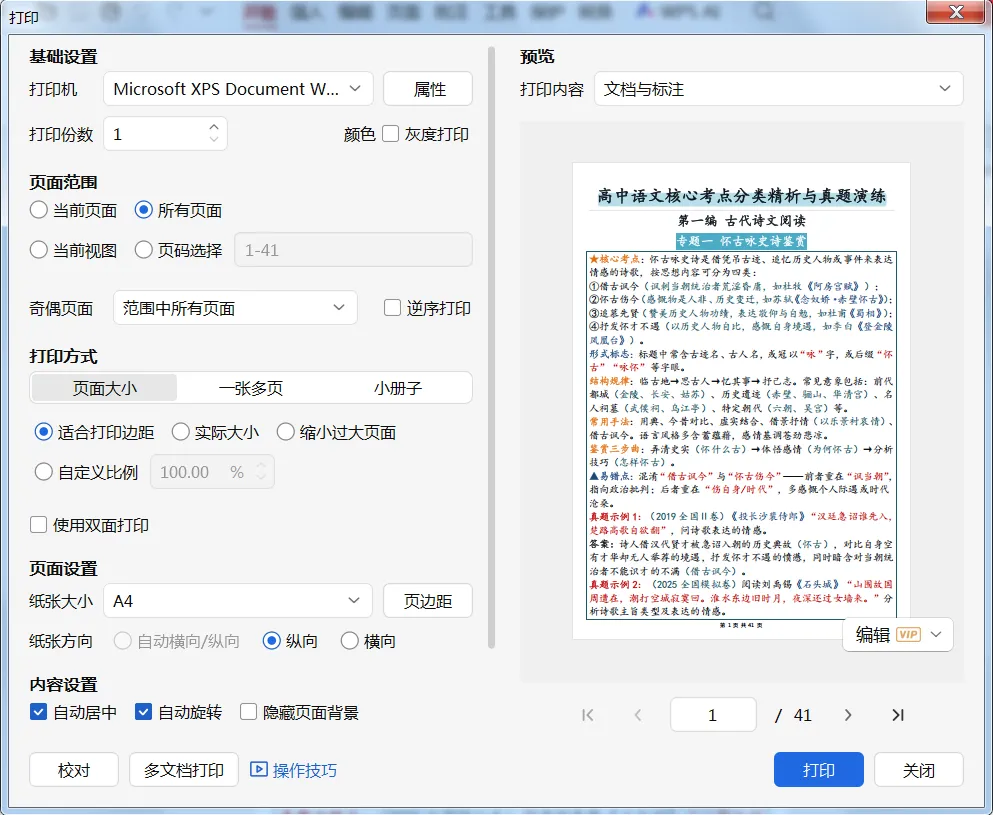Enable 灰度打印 checkbox
Image resolution: width=993 pixels, height=815 pixels.
[391, 134]
